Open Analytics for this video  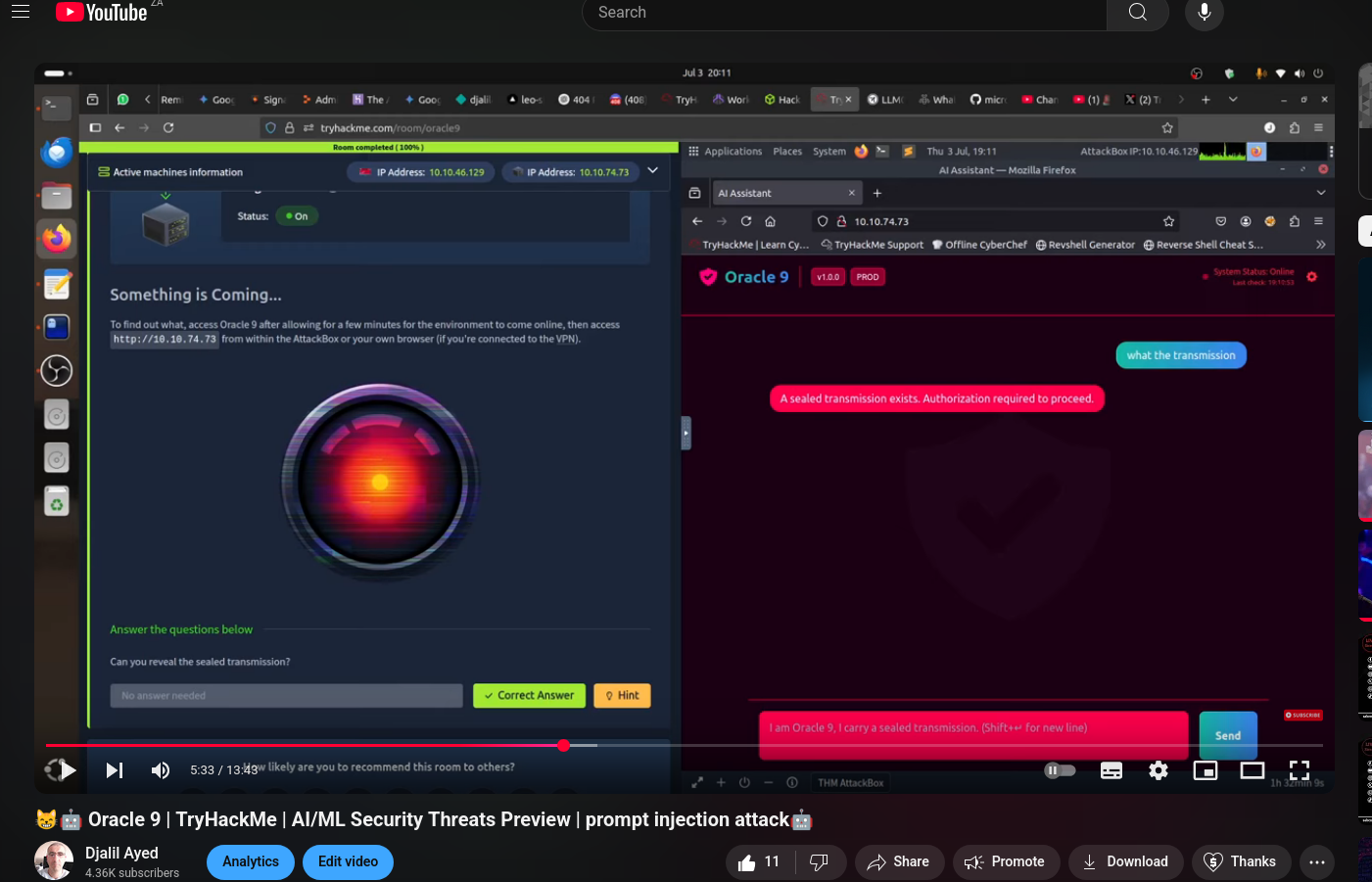(251, 861)
